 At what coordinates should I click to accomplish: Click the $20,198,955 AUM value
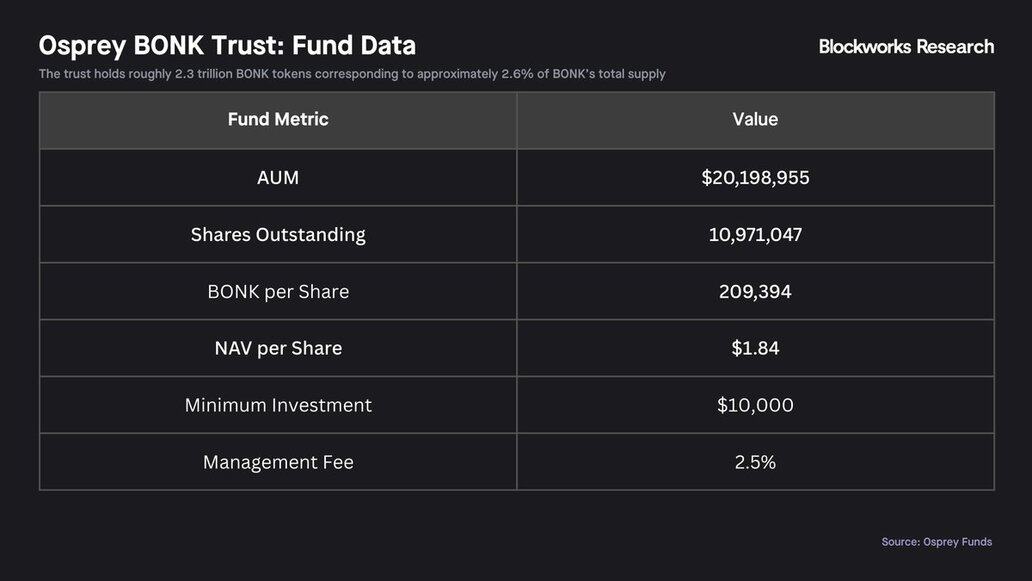pos(755,178)
